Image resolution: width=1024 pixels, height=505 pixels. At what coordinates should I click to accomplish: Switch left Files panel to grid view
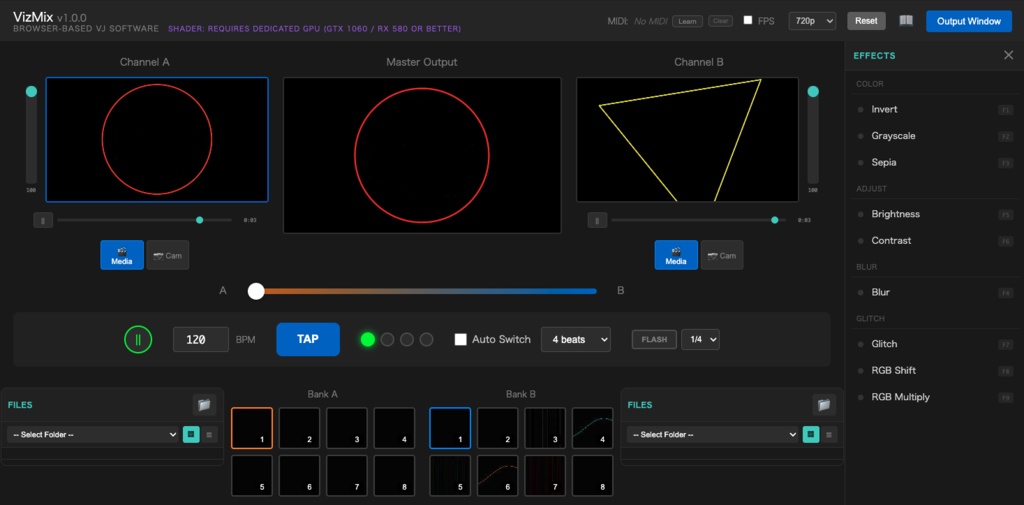click(x=191, y=434)
